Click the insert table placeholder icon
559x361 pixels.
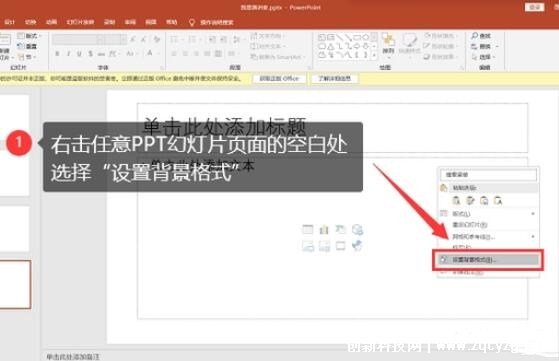[308, 230]
